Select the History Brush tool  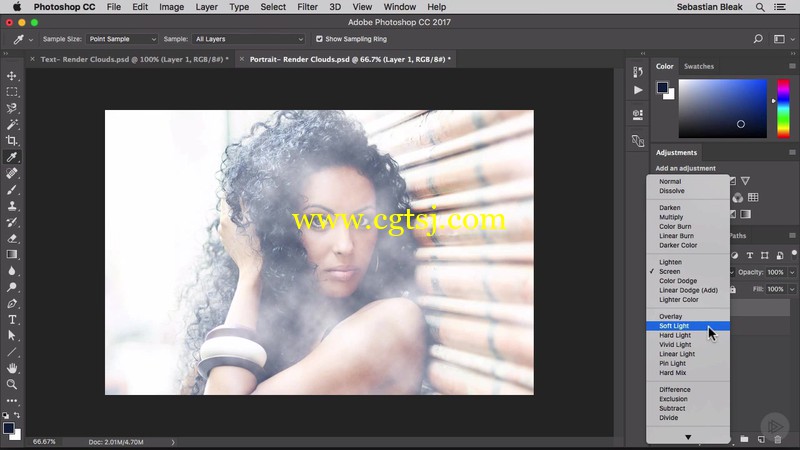point(12,222)
